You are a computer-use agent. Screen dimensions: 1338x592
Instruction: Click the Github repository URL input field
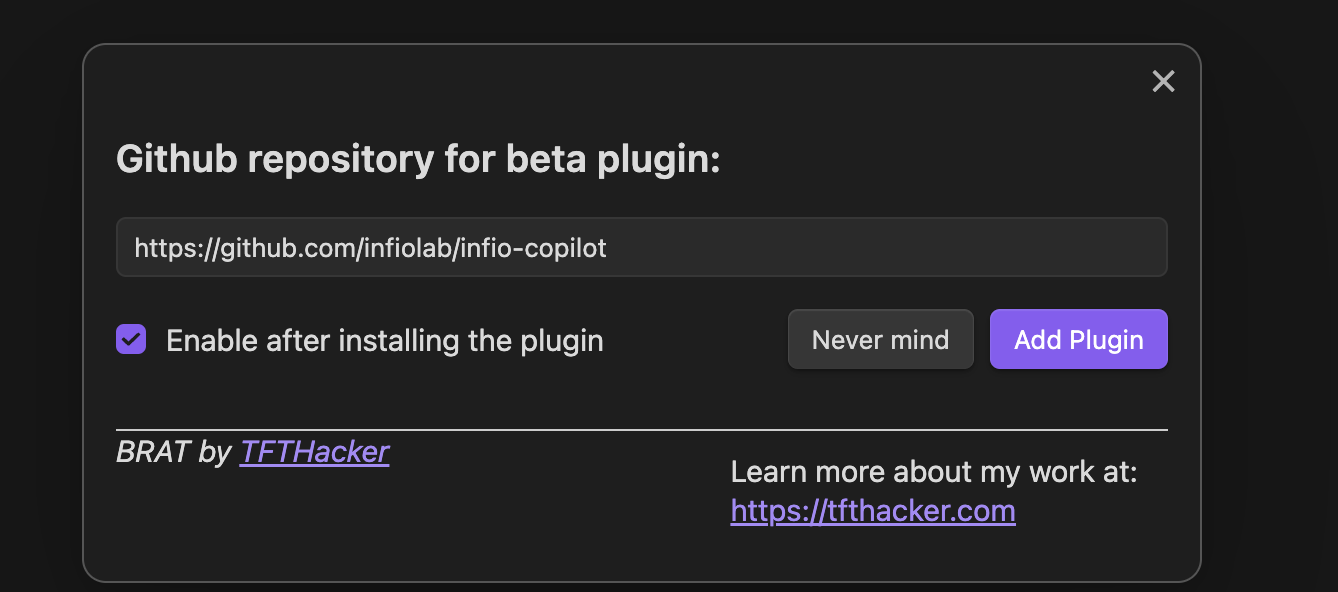pos(641,247)
